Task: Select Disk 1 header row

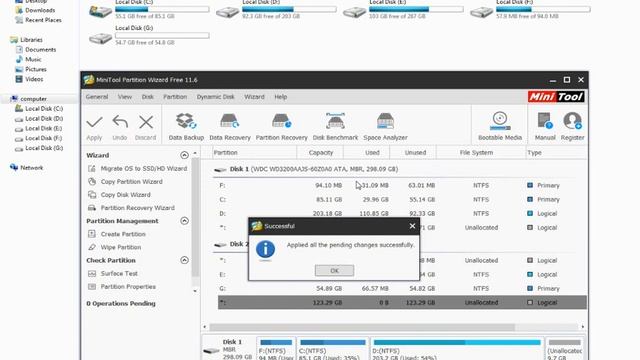Action: point(395,169)
